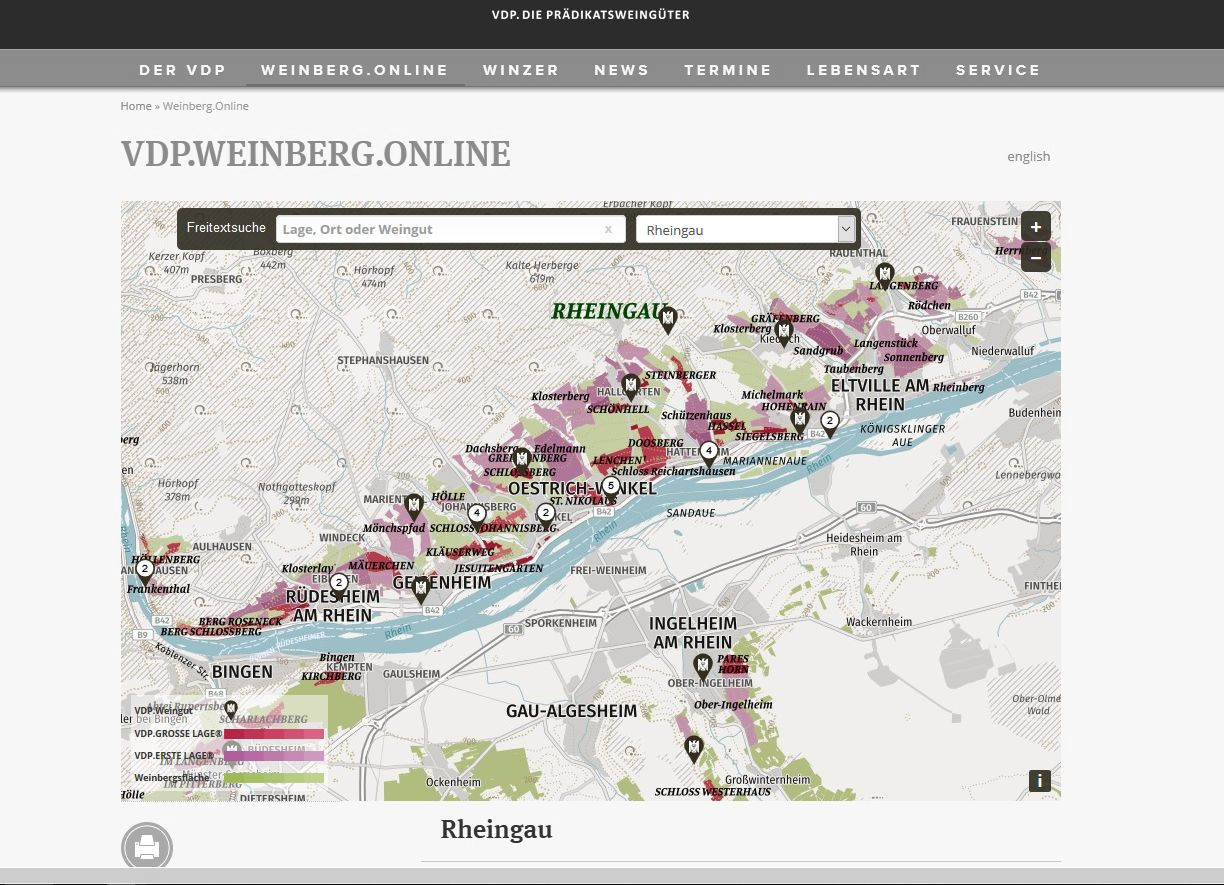Open the LEBENSART menu item
Viewport: 1224px width, 885px height.
pos(864,70)
